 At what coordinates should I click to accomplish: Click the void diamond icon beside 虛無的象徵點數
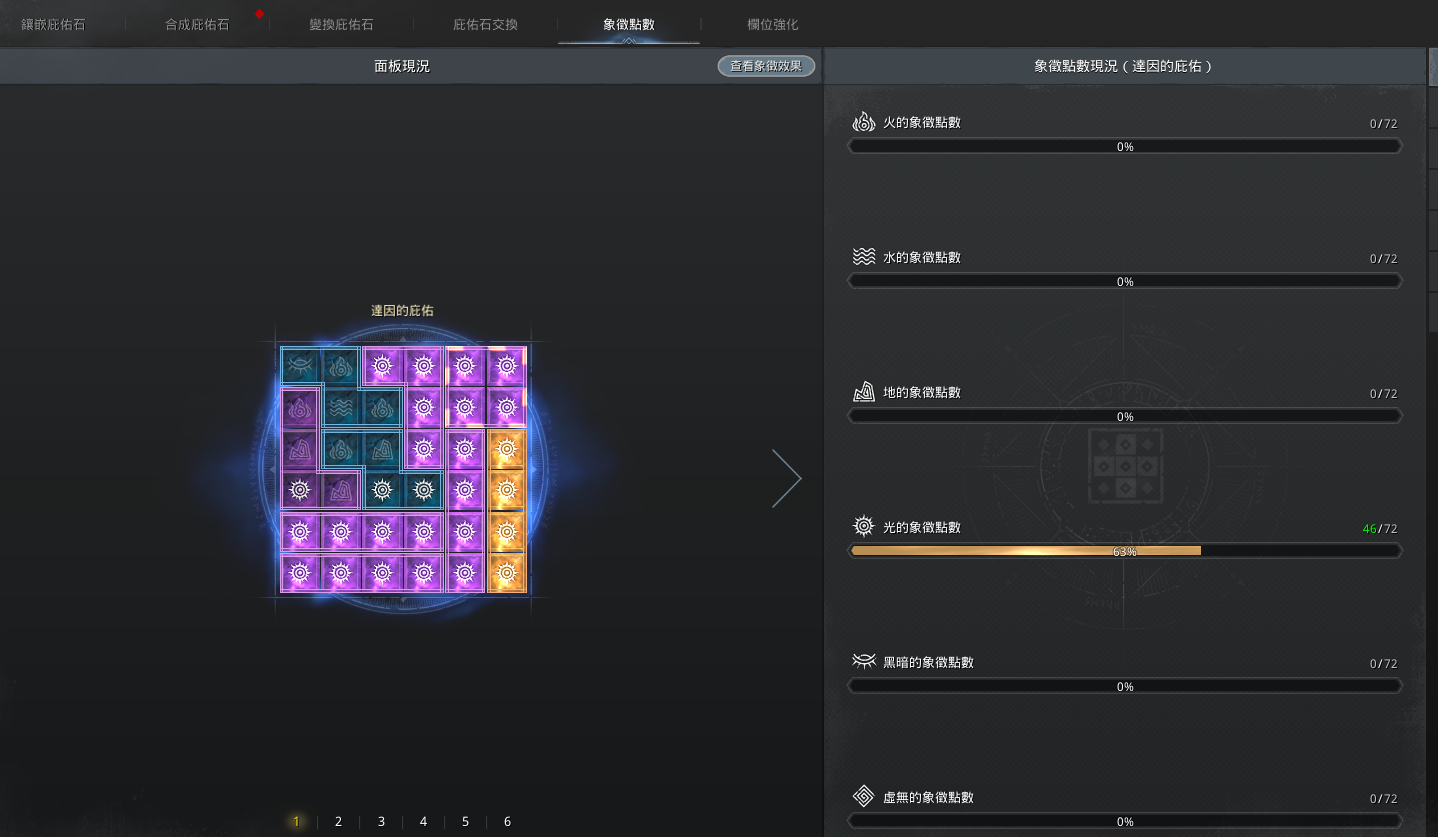pyautogui.click(x=864, y=797)
